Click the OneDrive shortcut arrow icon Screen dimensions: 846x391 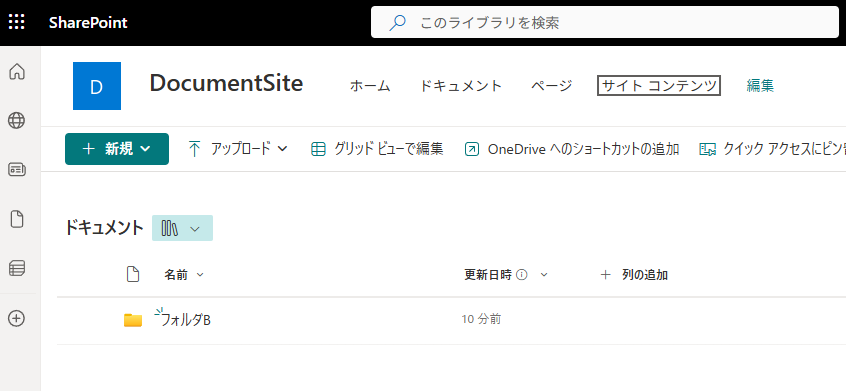coord(472,149)
